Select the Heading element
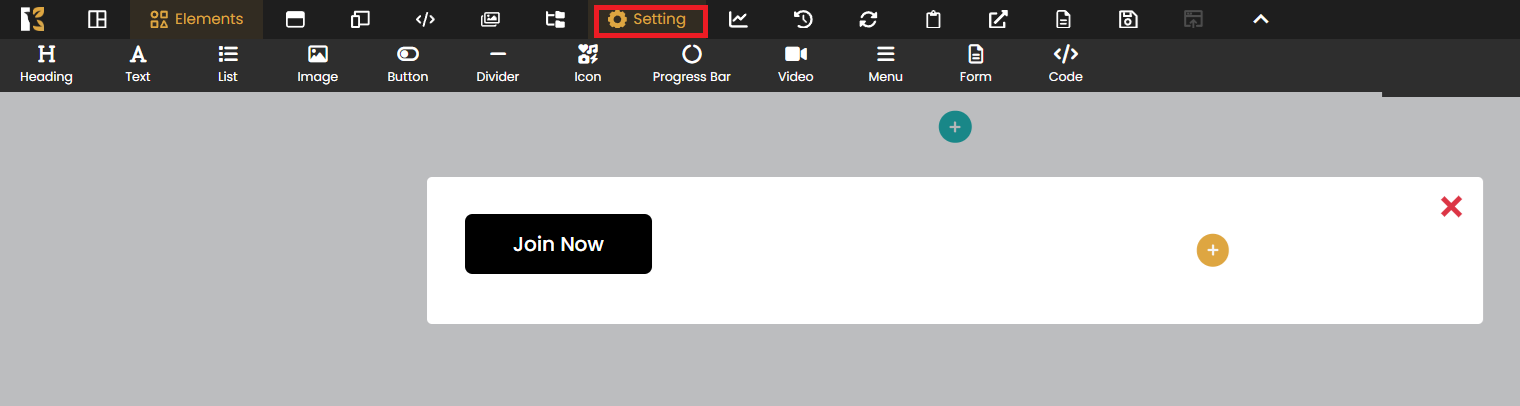The height and width of the screenshot is (406, 1520). point(46,64)
